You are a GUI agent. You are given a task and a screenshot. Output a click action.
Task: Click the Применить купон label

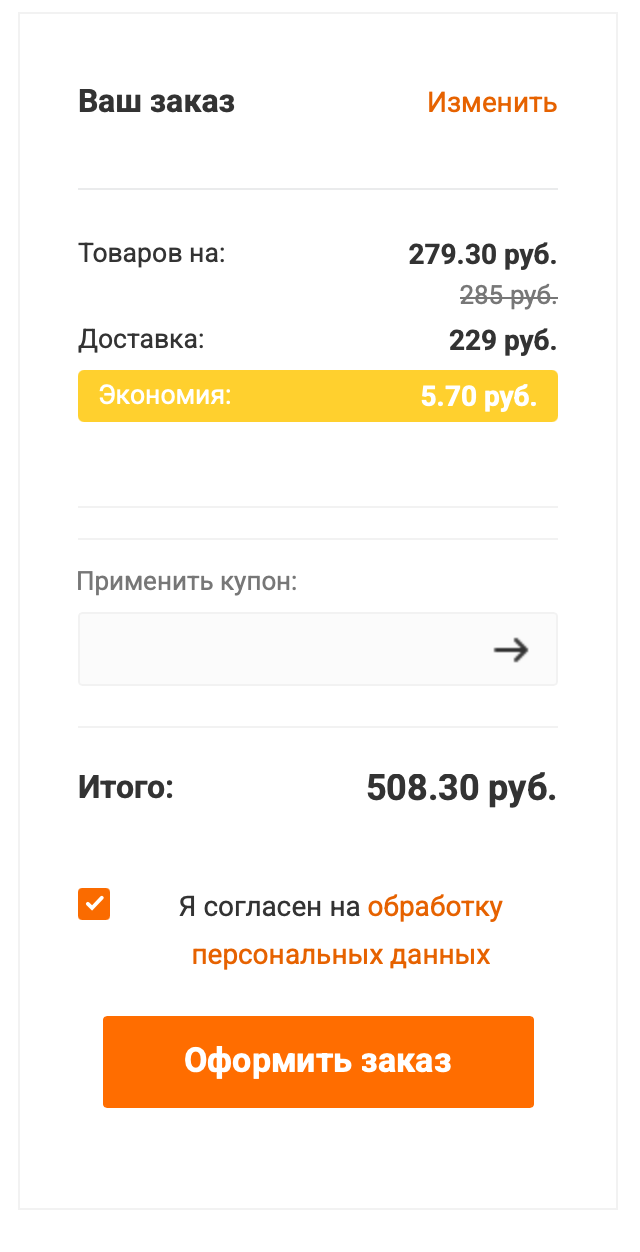[187, 581]
